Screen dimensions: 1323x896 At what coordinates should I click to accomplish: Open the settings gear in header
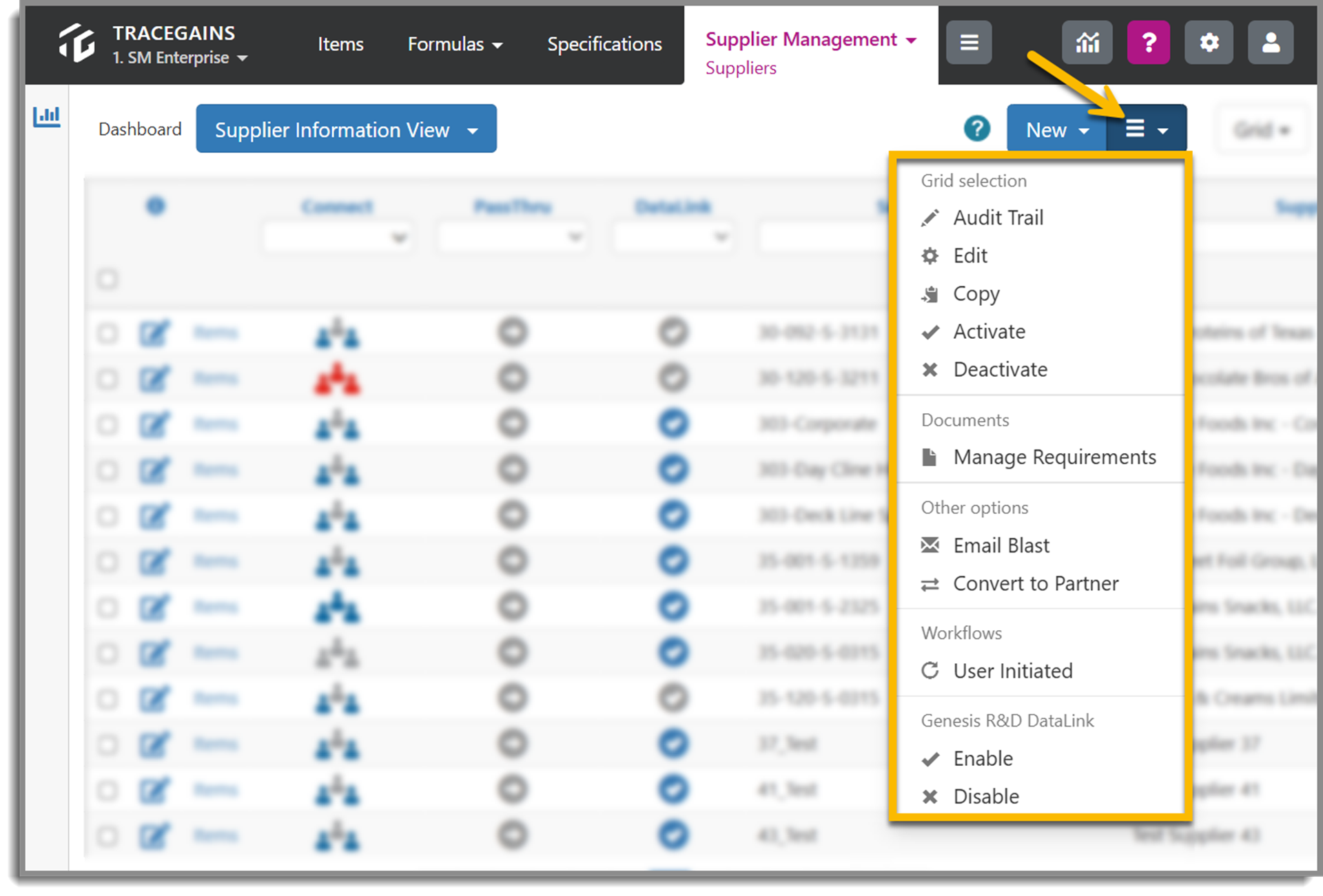[1209, 43]
